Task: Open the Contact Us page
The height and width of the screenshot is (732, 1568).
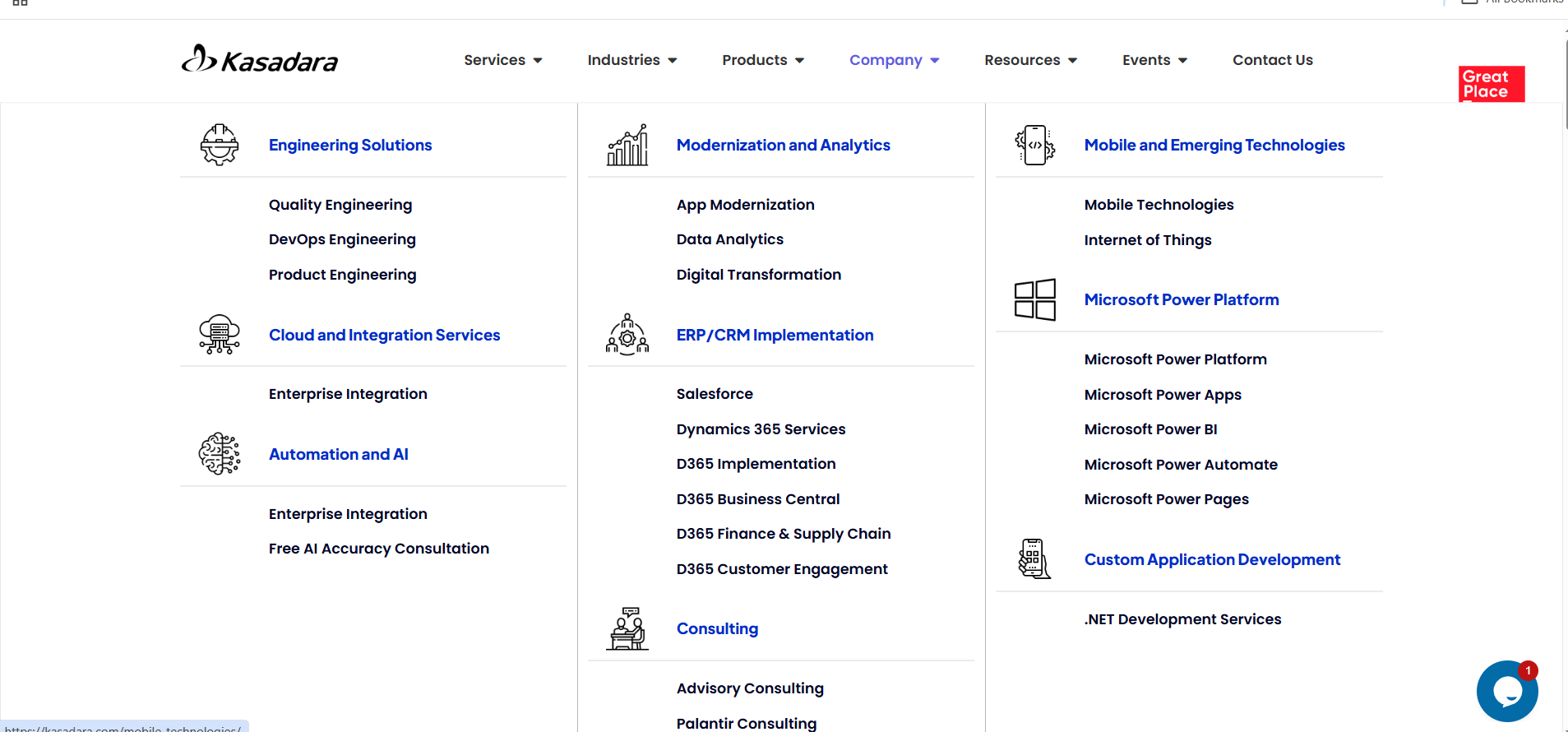Action: click(x=1273, y=60)
